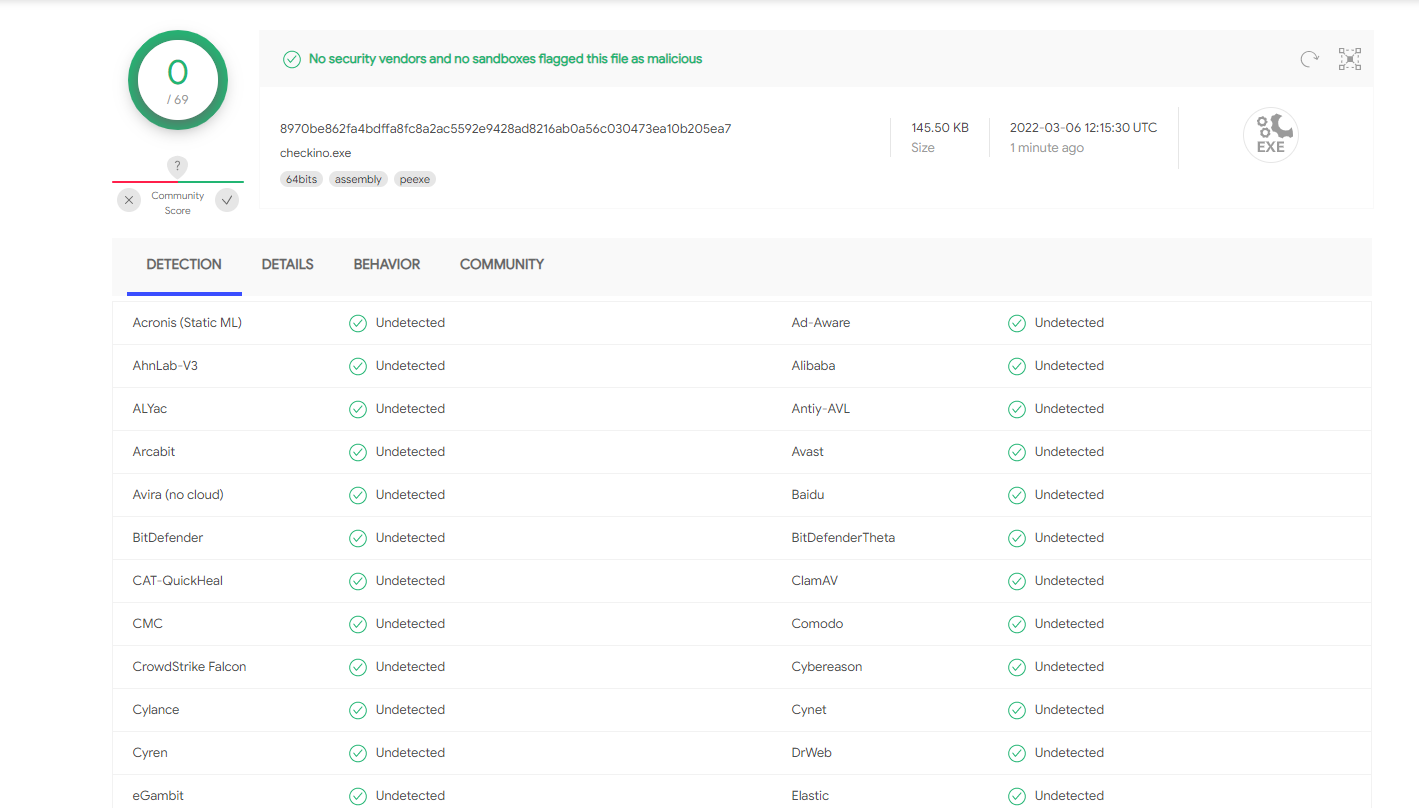Click the green check in the banner
The width and height of the screenshot is (1419, 808).
(292, 59)
